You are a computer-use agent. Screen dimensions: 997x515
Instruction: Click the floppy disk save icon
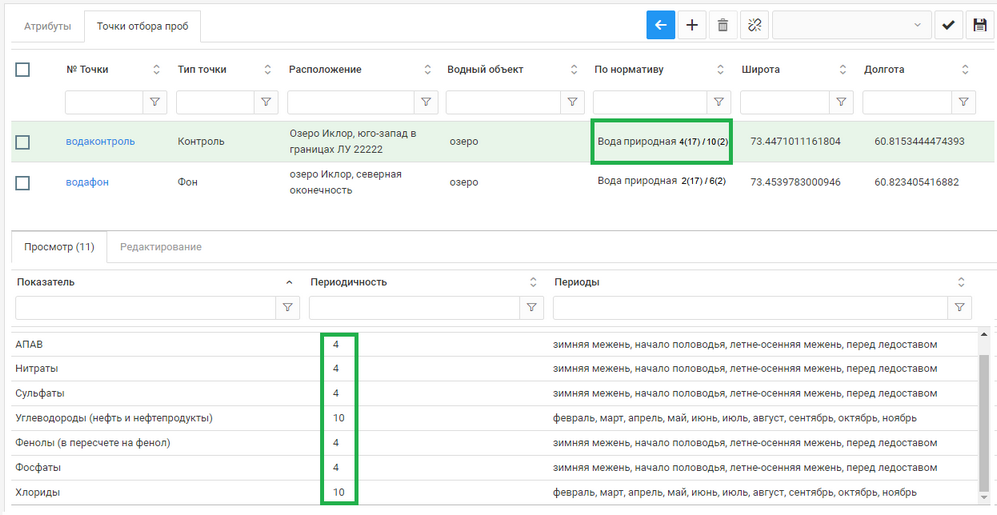point(979,26)
